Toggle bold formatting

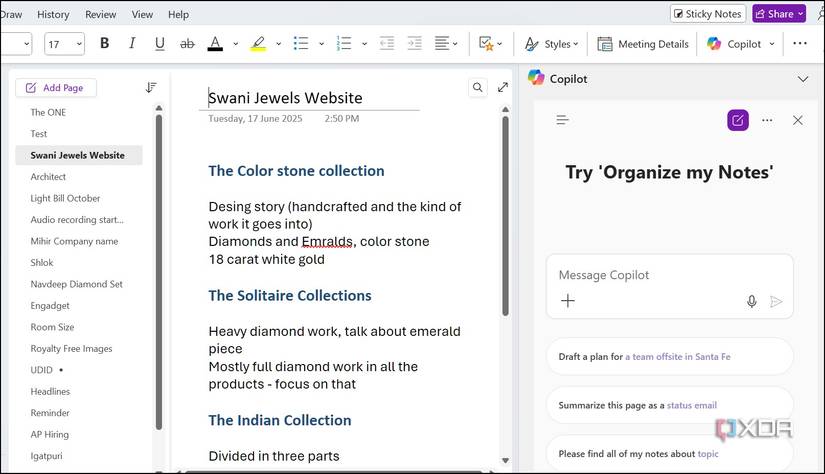[x=104, y=44]
